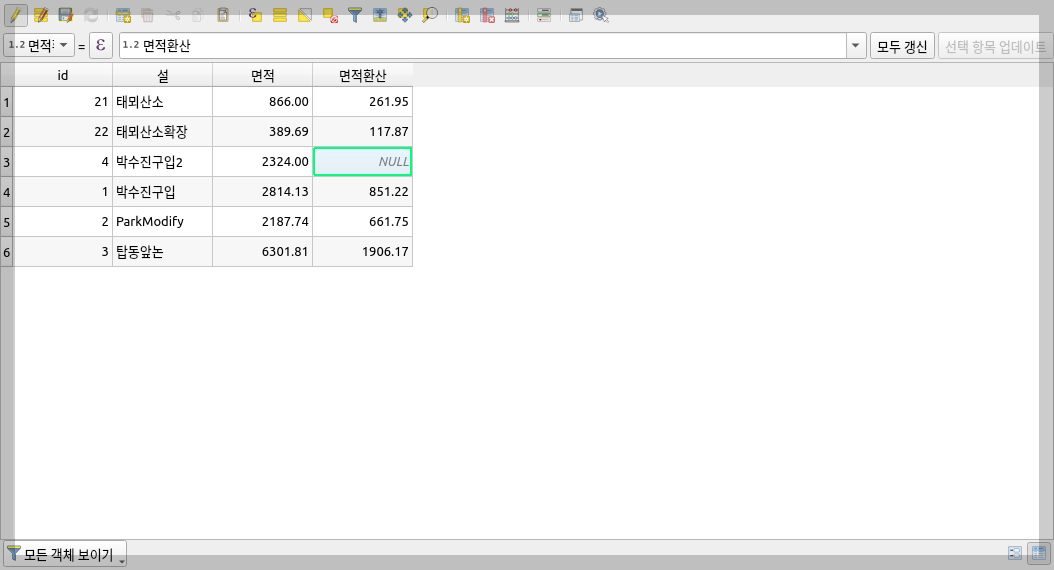The height and width of the screenshot is (570, 1054).
Task: Move the selection to the top
Action: pos(380,15)
